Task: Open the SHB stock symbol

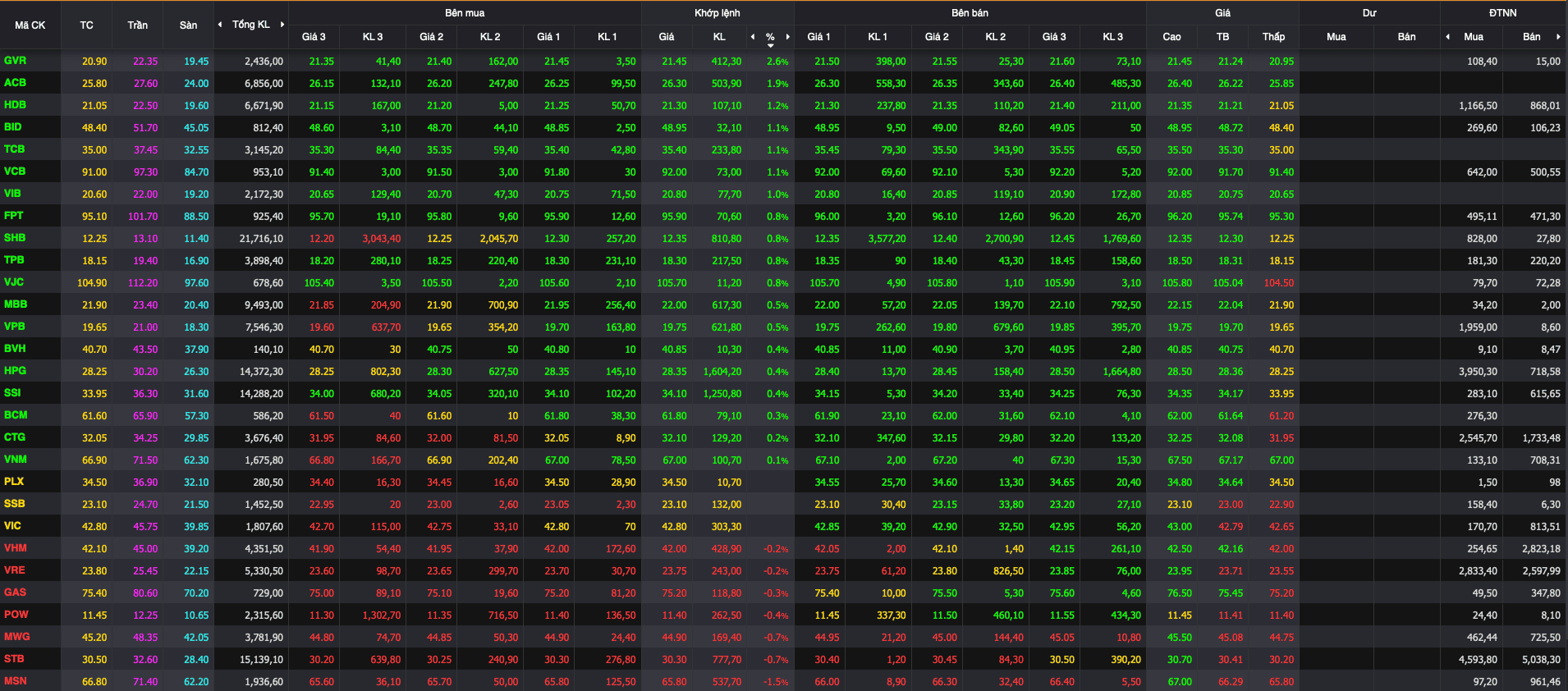Action: (15, 238)
